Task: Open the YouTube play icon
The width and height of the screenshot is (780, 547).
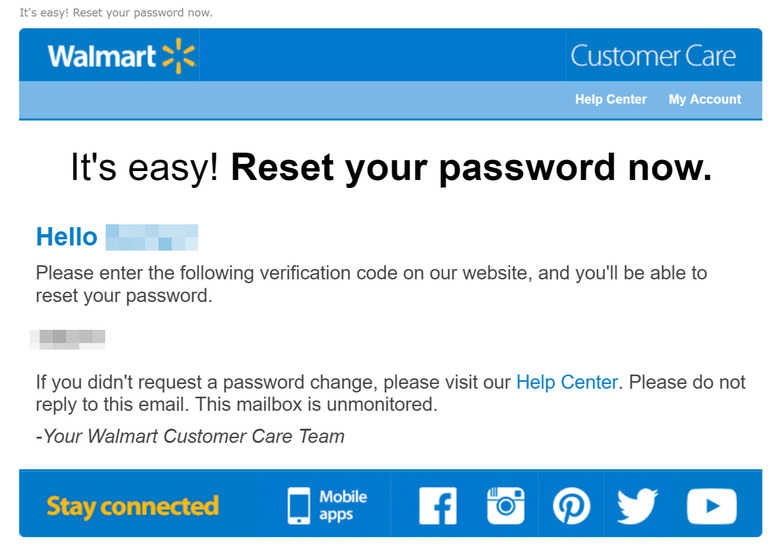Action: (711, 506)
